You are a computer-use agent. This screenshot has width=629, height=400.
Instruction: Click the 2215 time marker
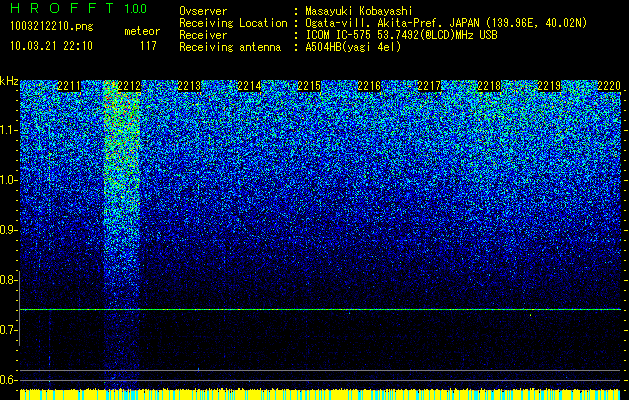click(309, 86)
